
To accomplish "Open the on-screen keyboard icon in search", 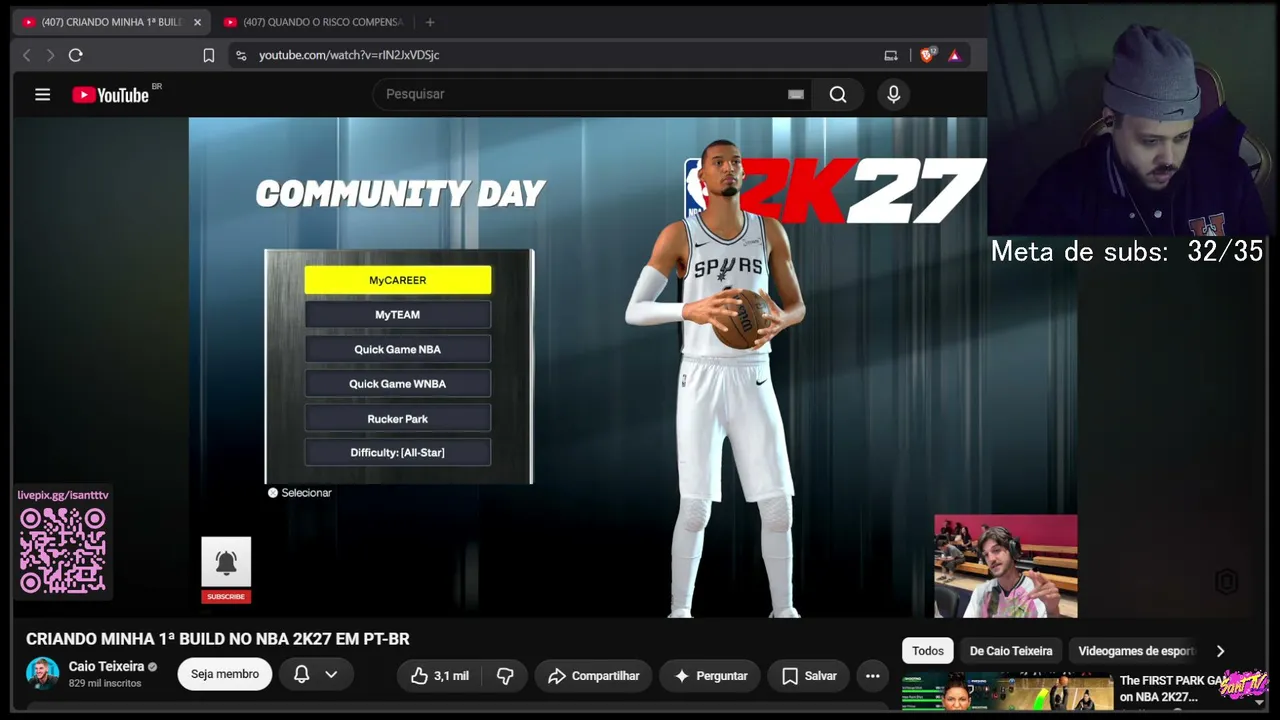I will coord(796,94).
